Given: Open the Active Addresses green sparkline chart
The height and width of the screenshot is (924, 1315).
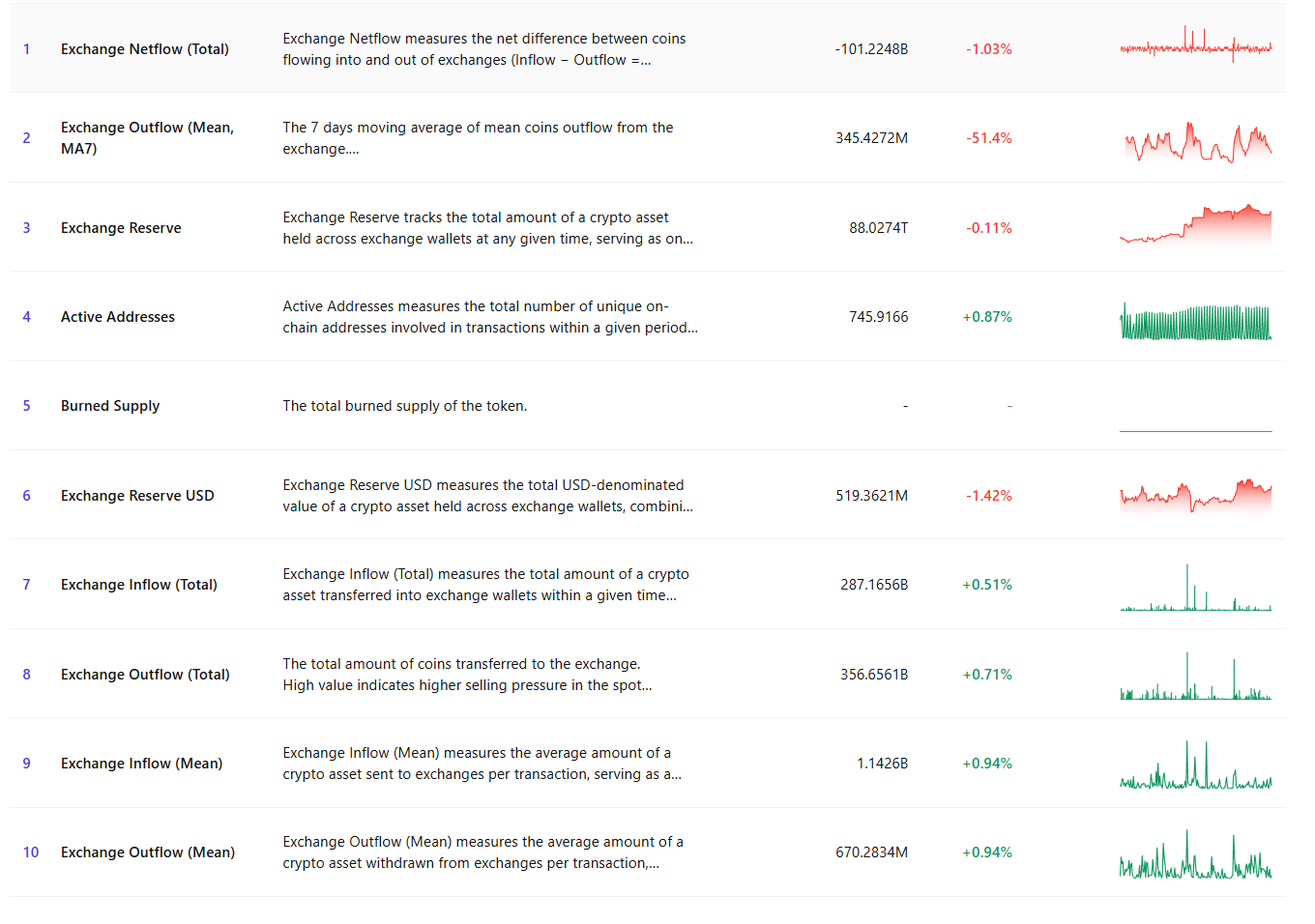Looking at the screenshot, I should point(1195,322).
